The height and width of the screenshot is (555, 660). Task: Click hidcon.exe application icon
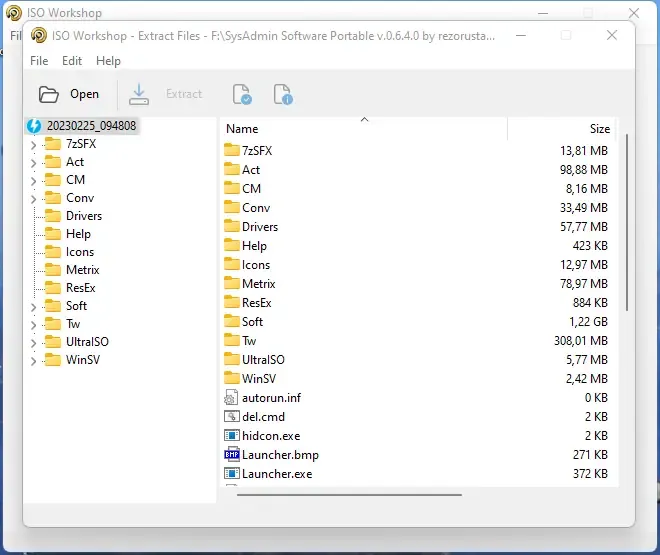click(x=232, y=436)
